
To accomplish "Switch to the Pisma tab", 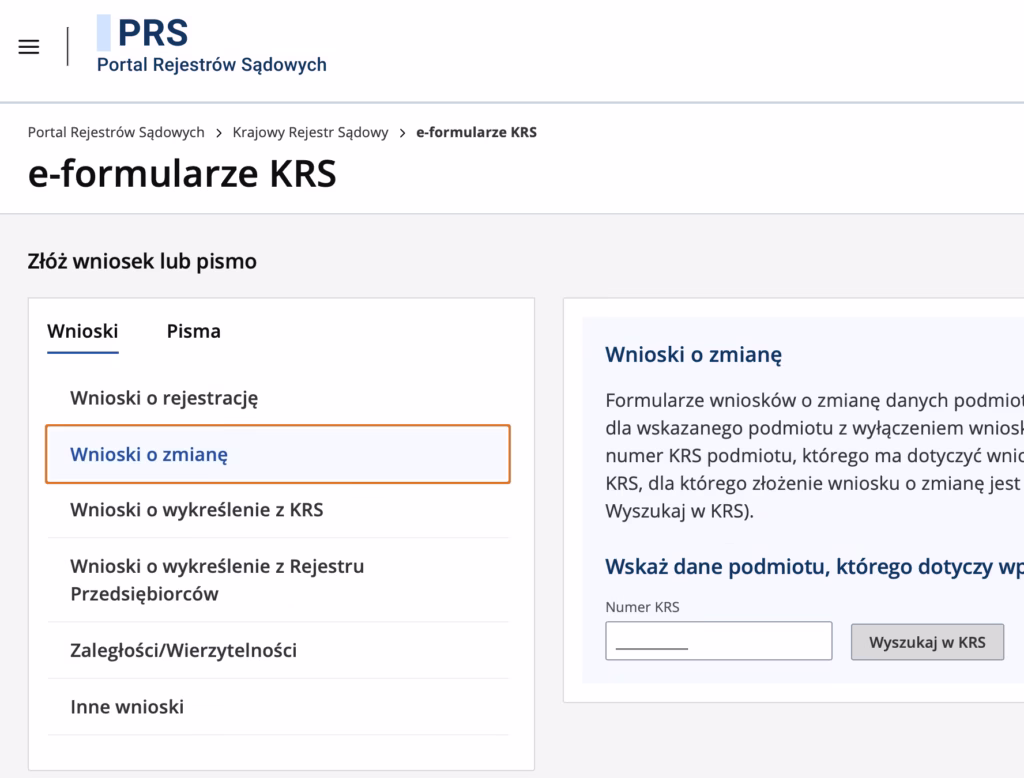I will [193, 331].
